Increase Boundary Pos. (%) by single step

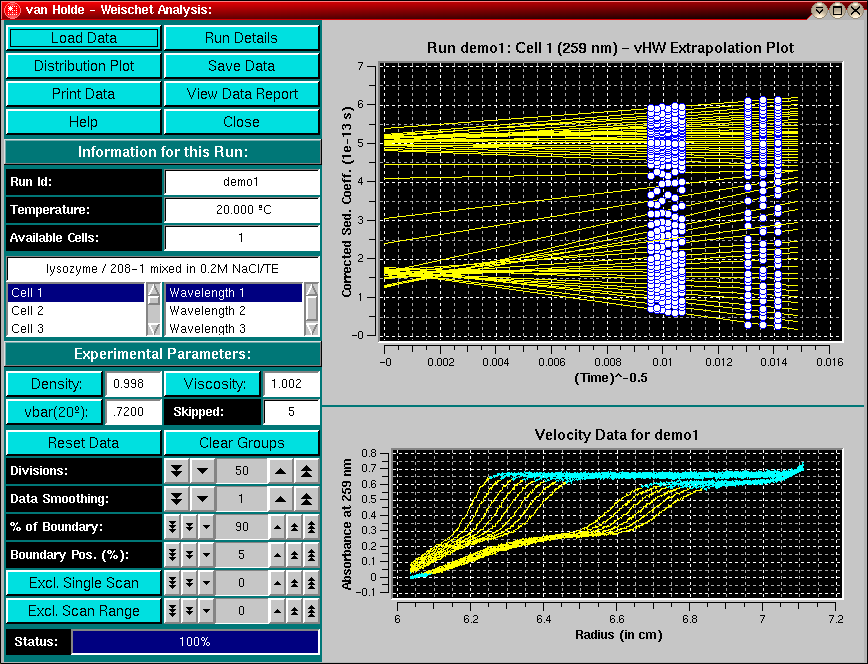277,555
